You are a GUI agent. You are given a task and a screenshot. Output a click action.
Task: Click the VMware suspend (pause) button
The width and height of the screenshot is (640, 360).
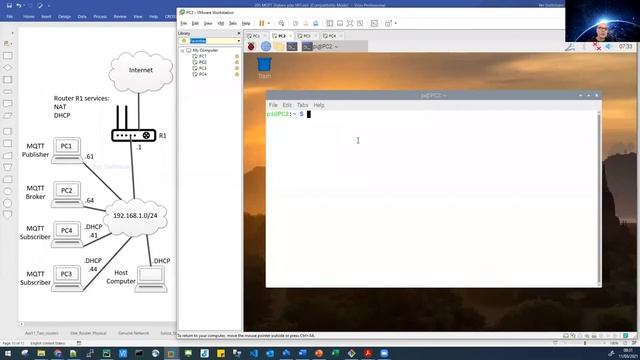tap(262, 23)
